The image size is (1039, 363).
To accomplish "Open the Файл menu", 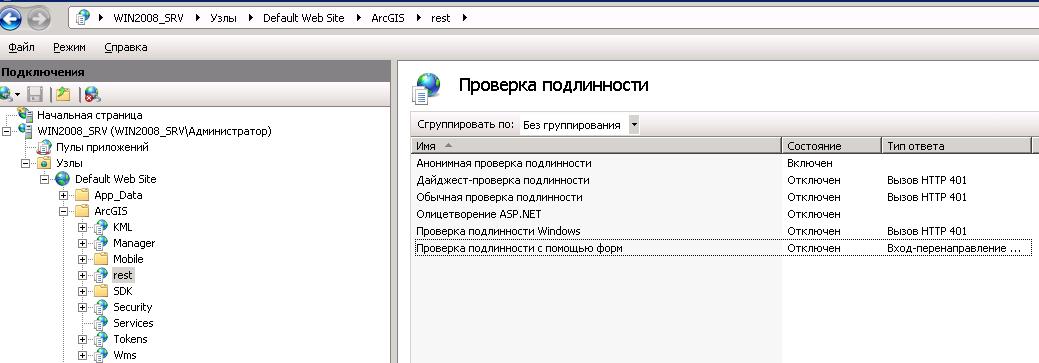I will pyautogui.click(x=22, y=47).
